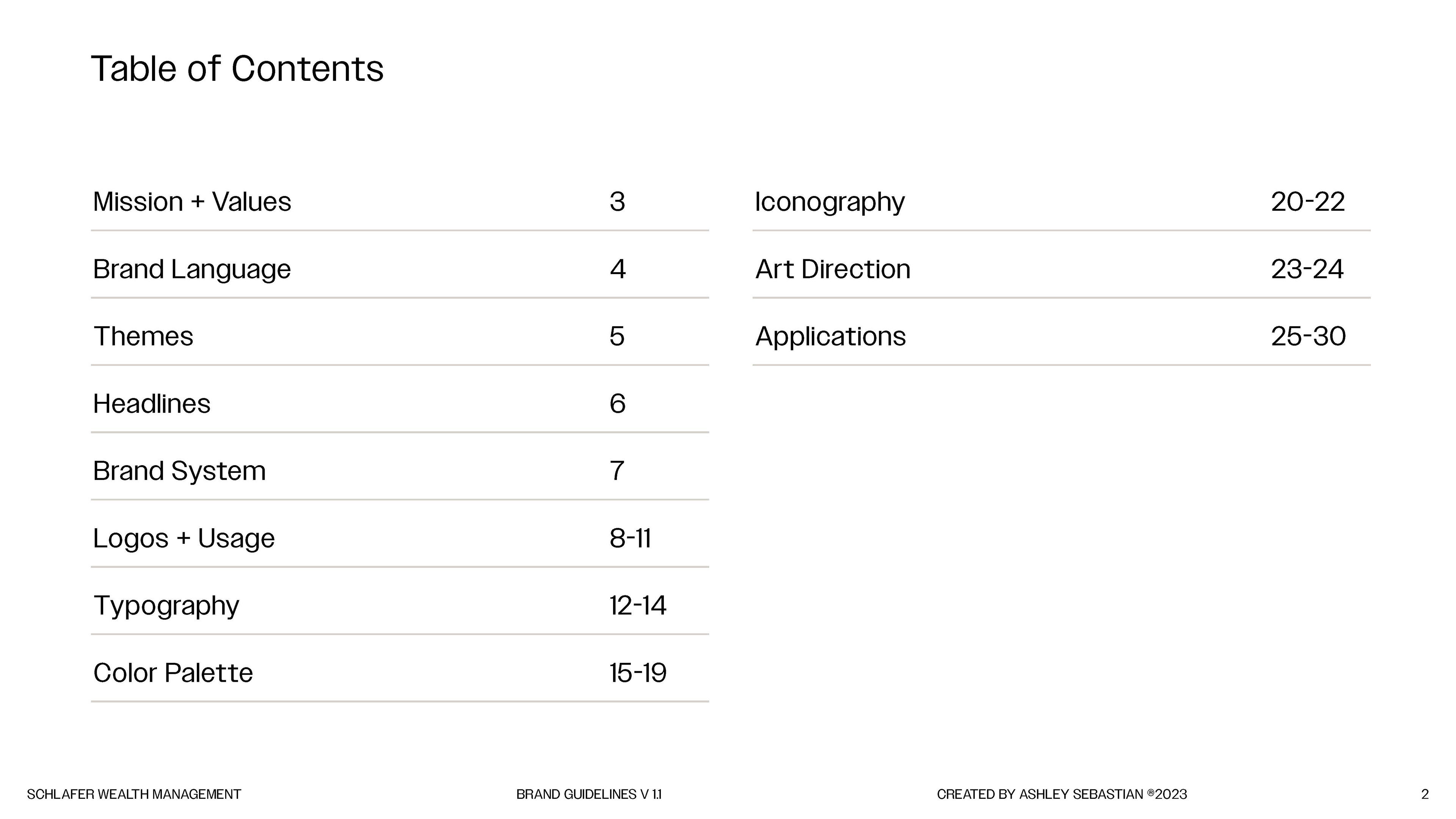Screen dimensions: 1456x819
Task: Go to the Color Palette section
Action: pos(173,673)
